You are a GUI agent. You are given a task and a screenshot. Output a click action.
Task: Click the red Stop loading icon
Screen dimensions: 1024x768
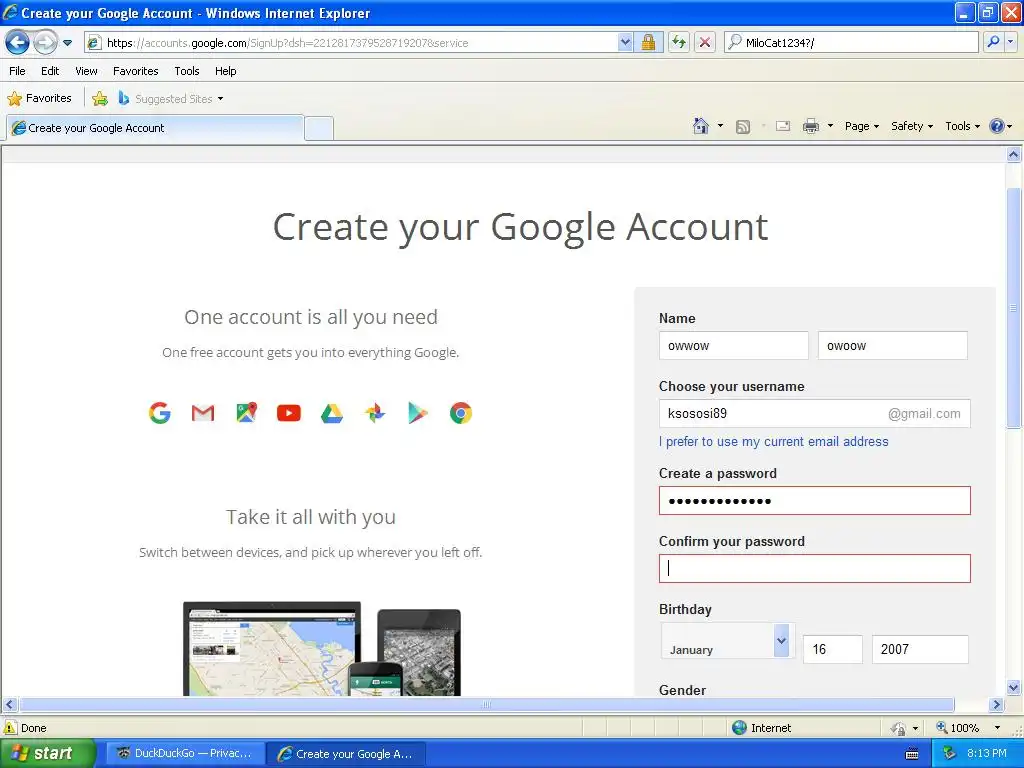[705, 43]
